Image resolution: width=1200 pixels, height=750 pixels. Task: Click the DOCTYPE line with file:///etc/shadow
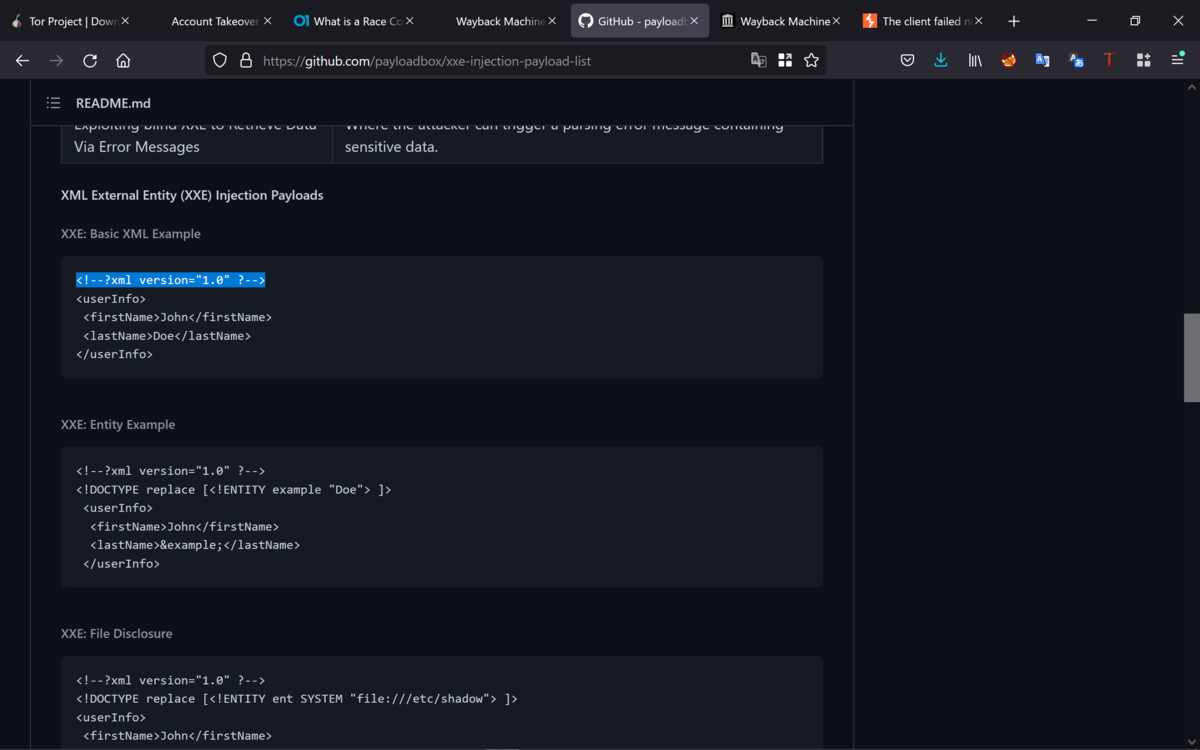297,699
